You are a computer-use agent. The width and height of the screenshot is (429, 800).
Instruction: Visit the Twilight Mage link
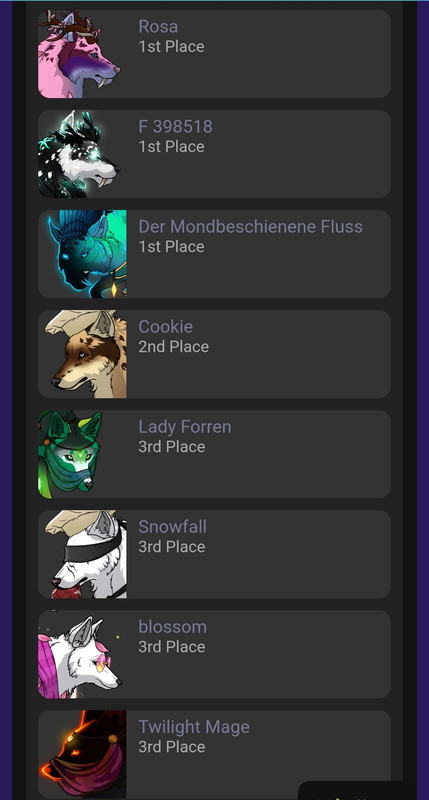click(194, 727)
